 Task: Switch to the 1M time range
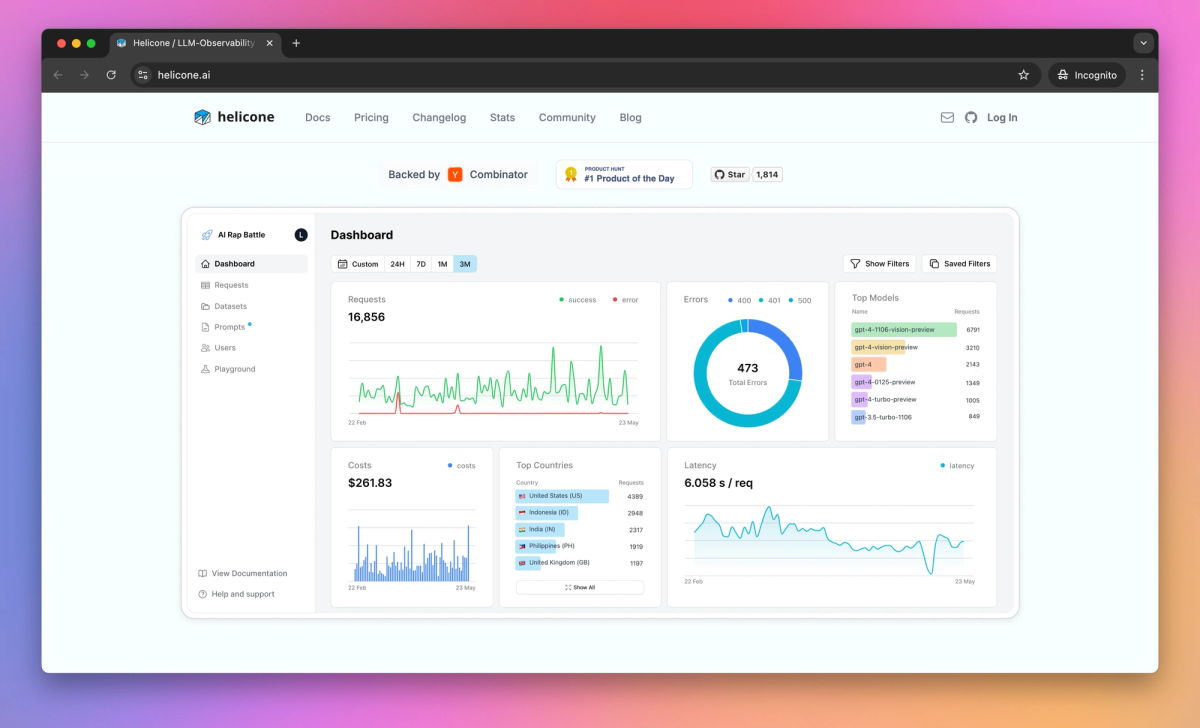click(442, 264)
